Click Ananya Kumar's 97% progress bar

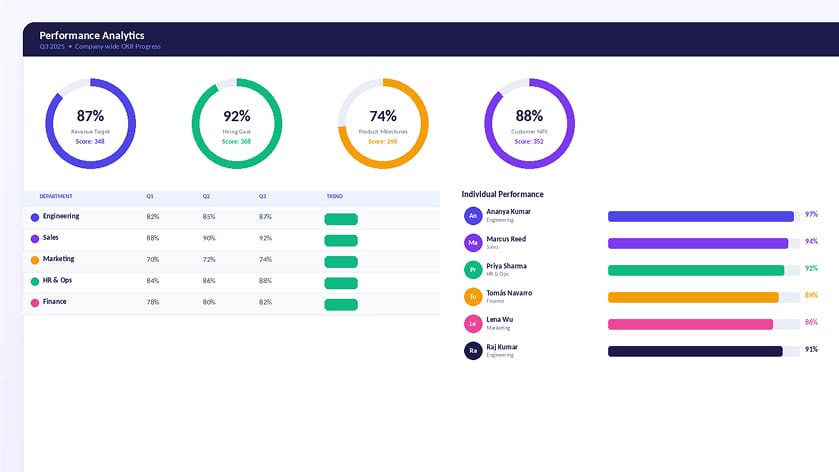(x=704, y=216)
